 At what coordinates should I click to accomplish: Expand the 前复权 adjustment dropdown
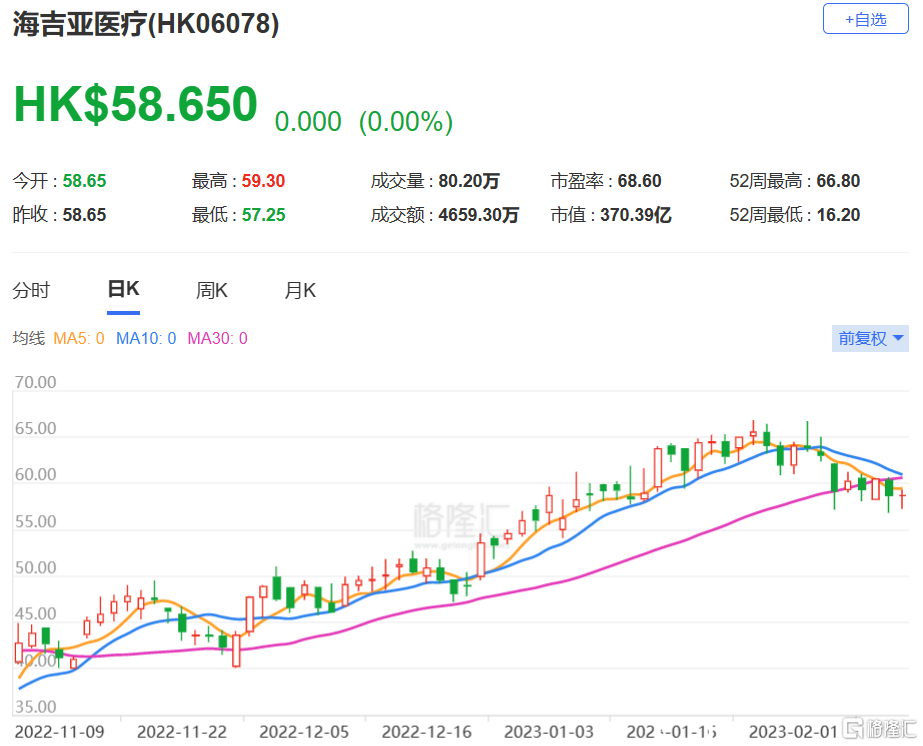[870, 339]
